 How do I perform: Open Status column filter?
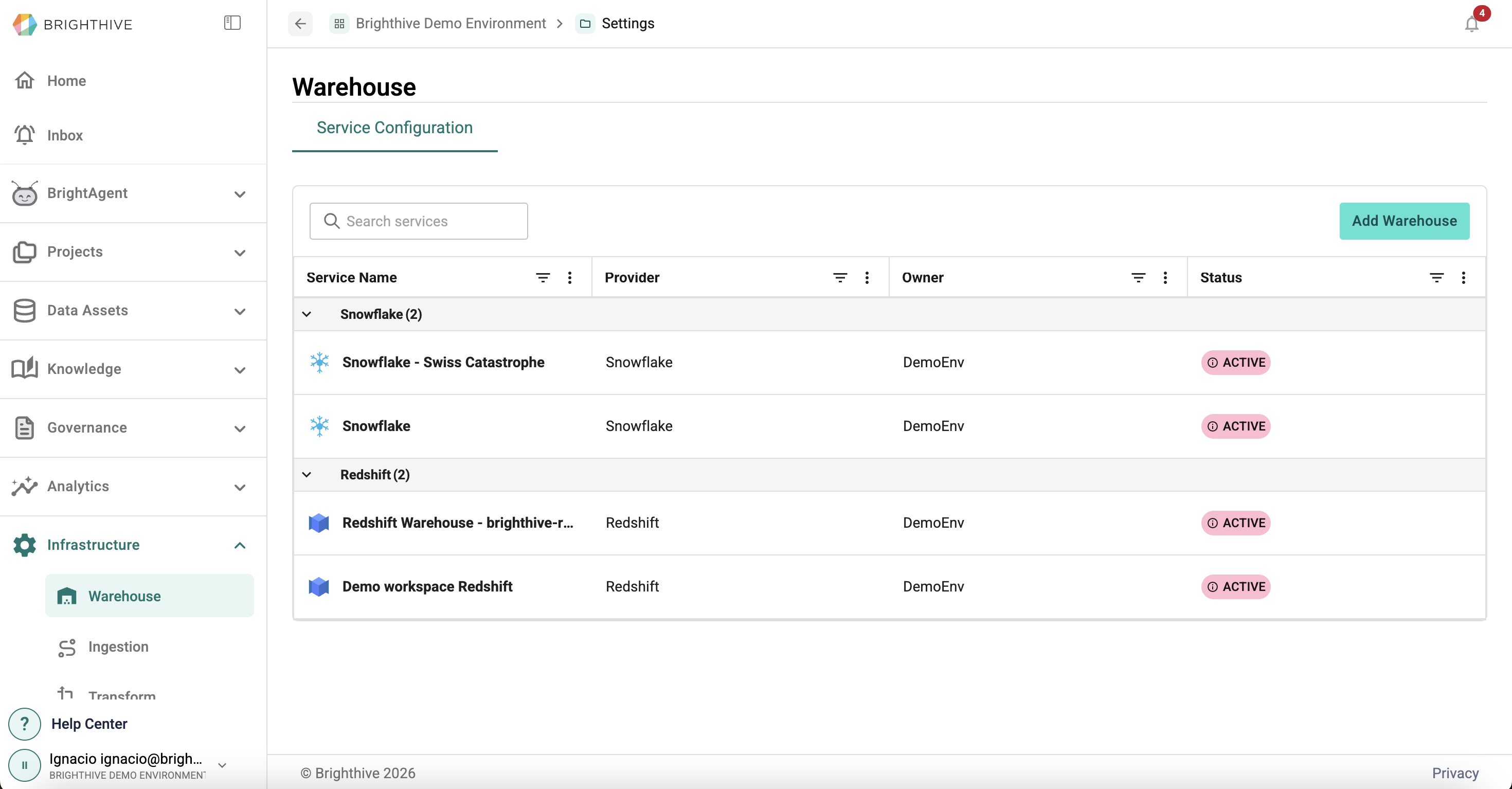(1436, 278)
